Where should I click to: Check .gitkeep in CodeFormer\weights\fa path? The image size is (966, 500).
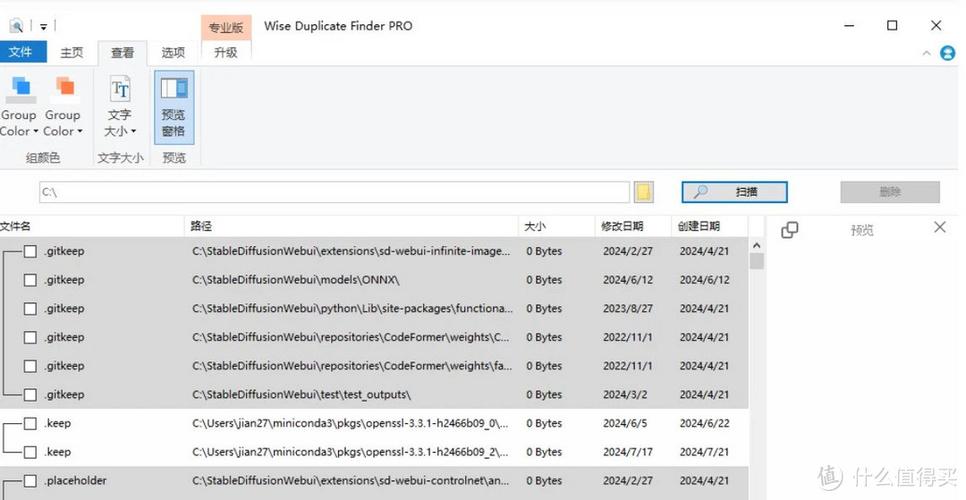(x=30, y=366)
